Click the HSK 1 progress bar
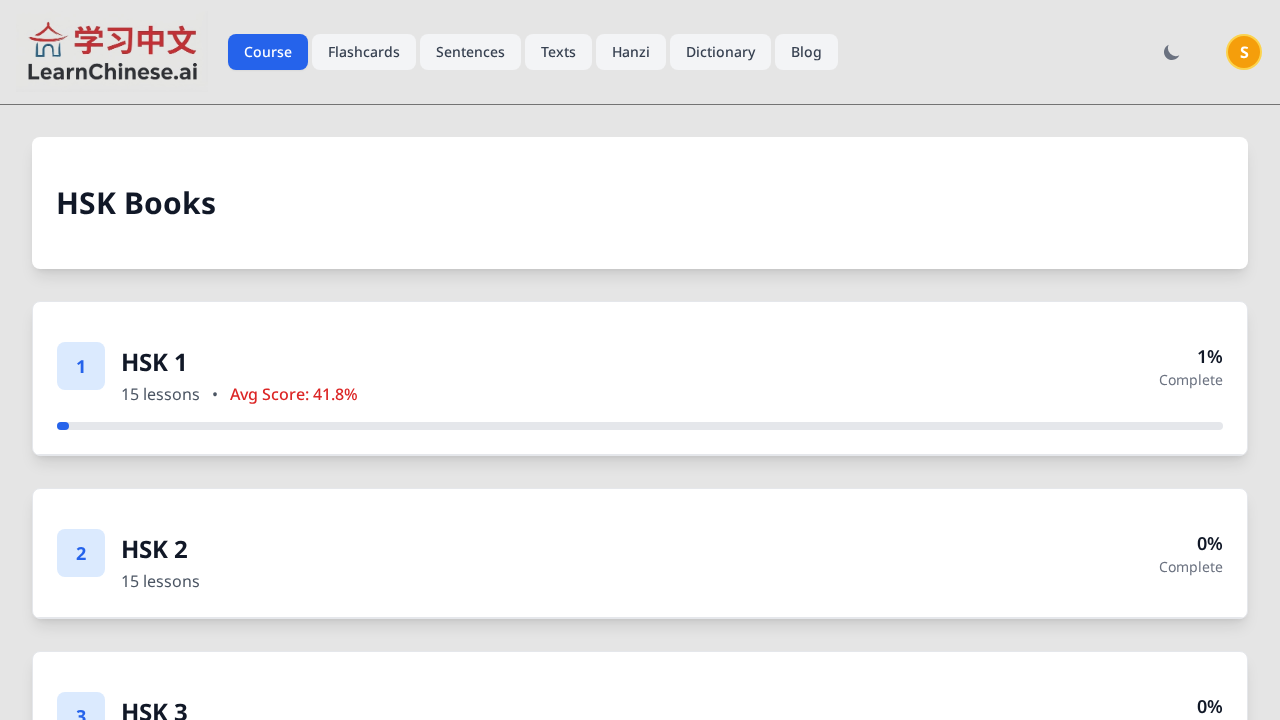The width and height of the screenshot is (1280, 720). pos(640,426)
